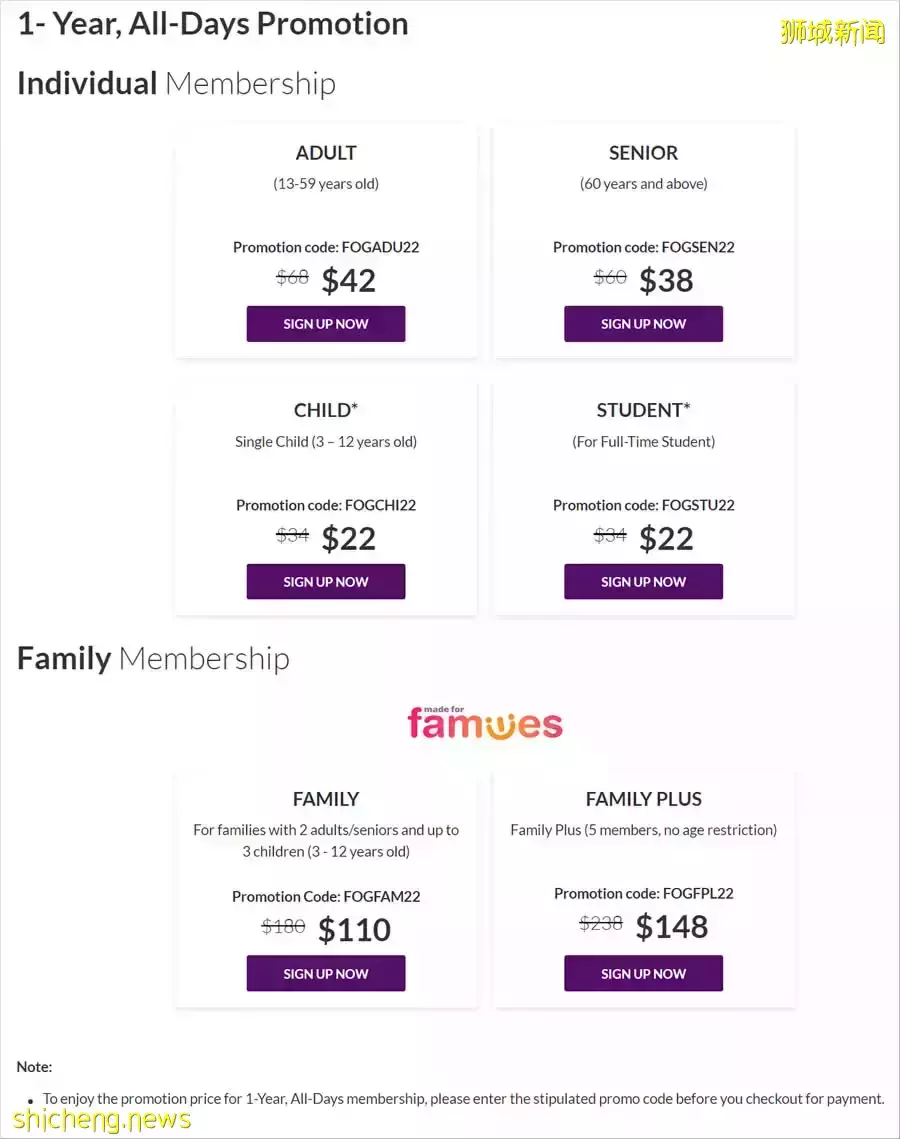Click the Family Membership heading
This screenshot has height=1139, width=900.
(x=153, y=658)
